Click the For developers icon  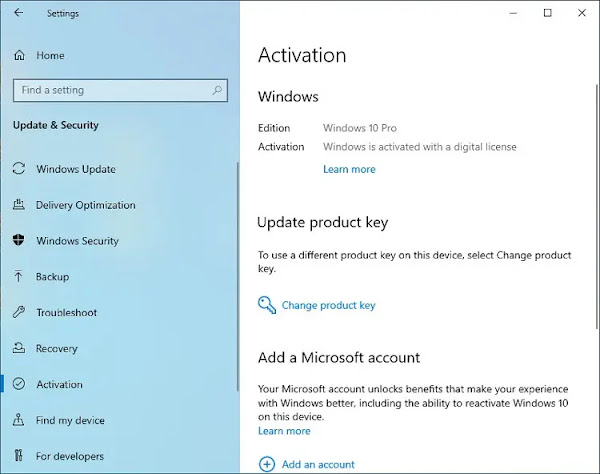click(x=18, y=456)
